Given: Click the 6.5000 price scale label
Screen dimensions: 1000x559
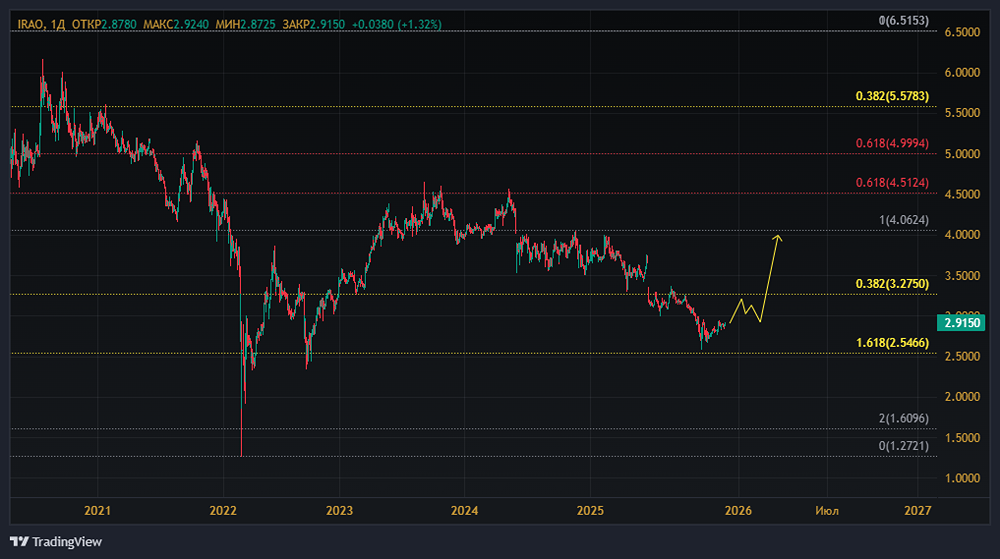Looking at the screenshot, I should pos(962,33).
